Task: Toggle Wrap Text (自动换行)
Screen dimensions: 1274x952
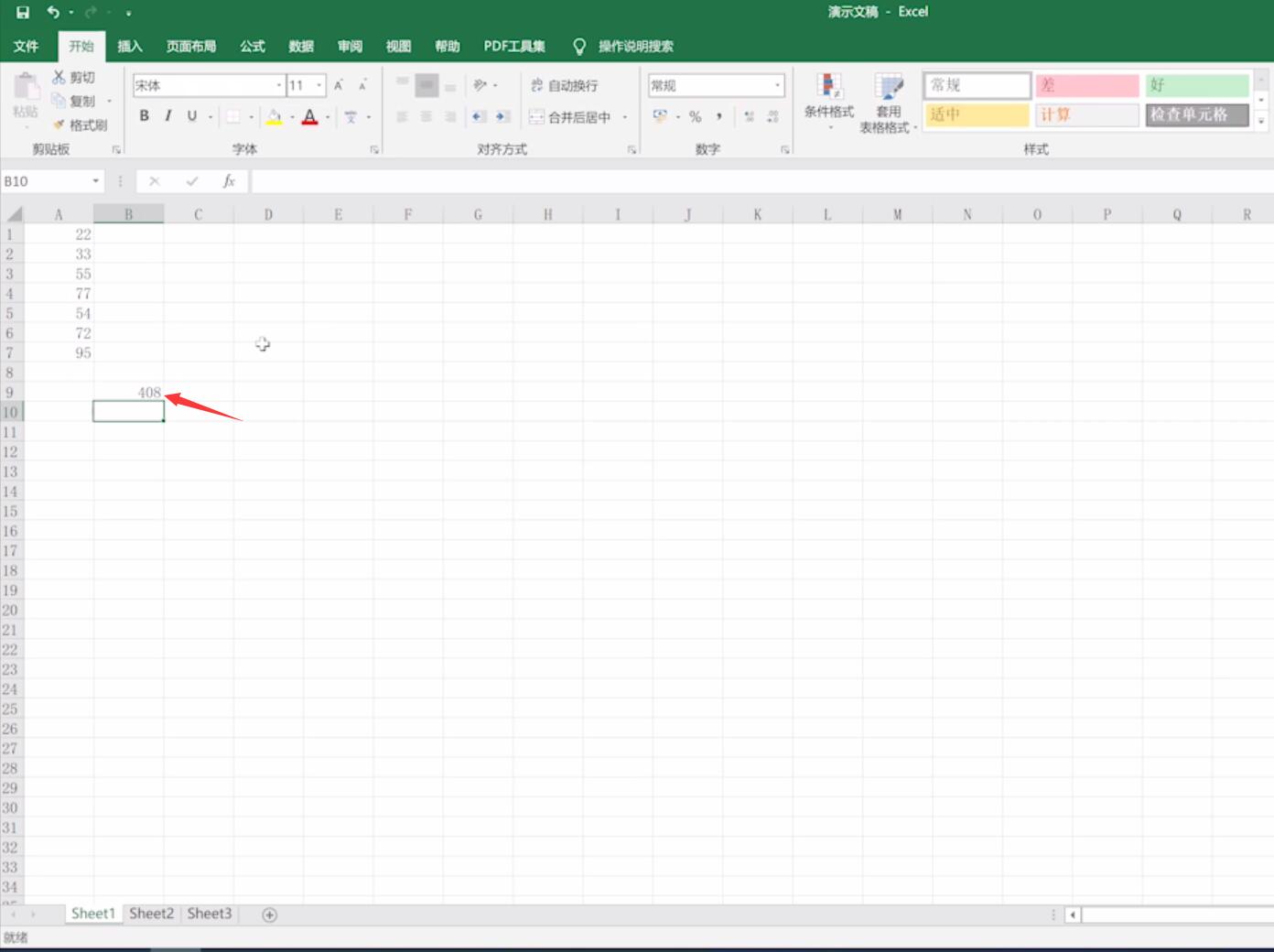Action: [564, 85]
